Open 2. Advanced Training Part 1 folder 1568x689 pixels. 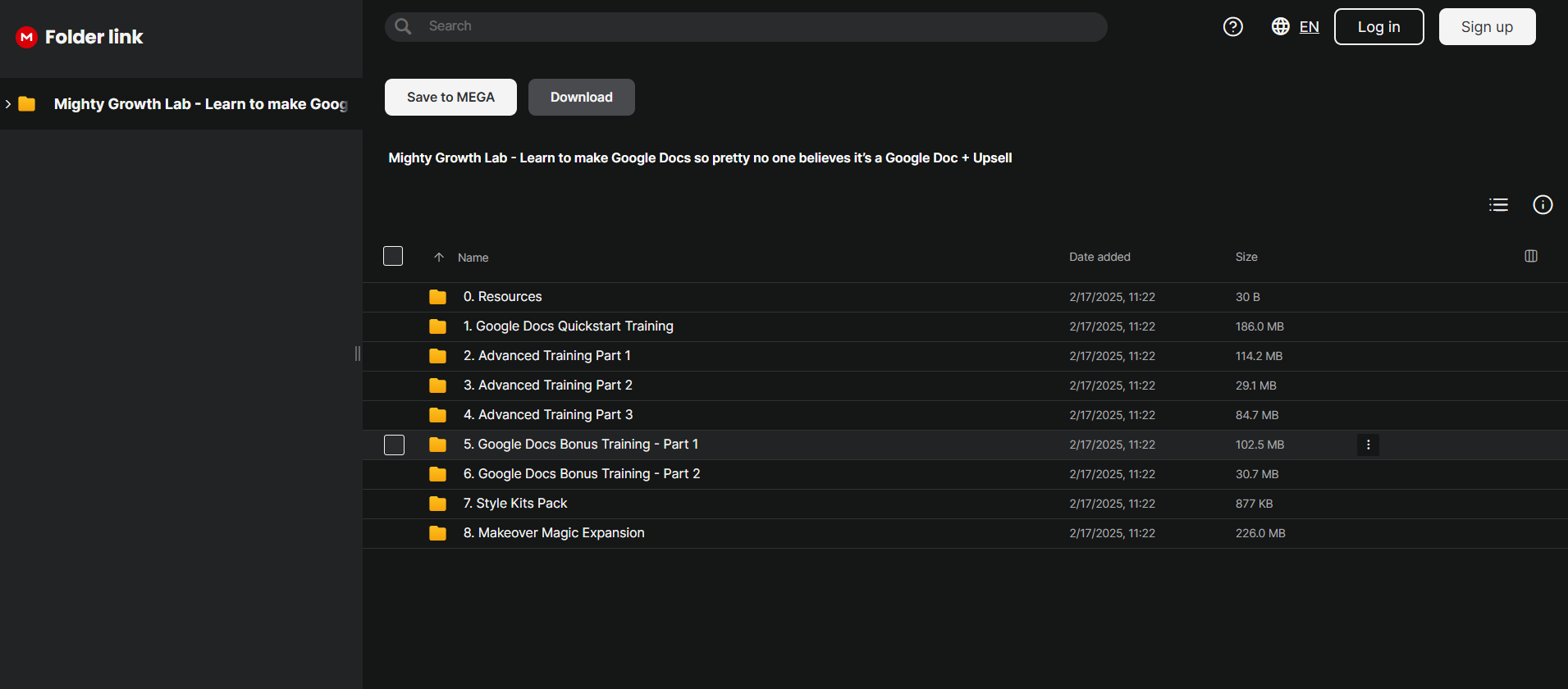[546, 356]
